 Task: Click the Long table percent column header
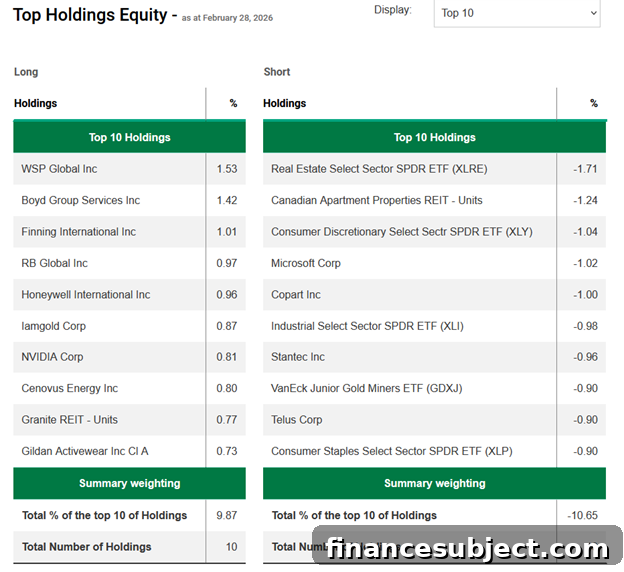point(233,103)
